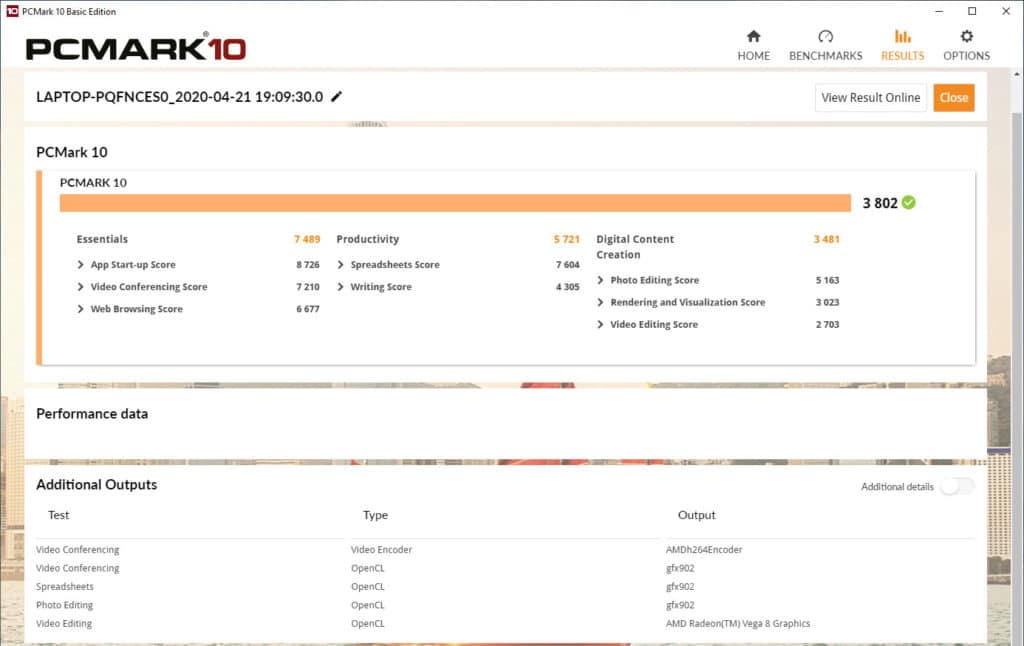Click the Type column header
This screenshot has width=1024, height=646.
pos(376,515)
